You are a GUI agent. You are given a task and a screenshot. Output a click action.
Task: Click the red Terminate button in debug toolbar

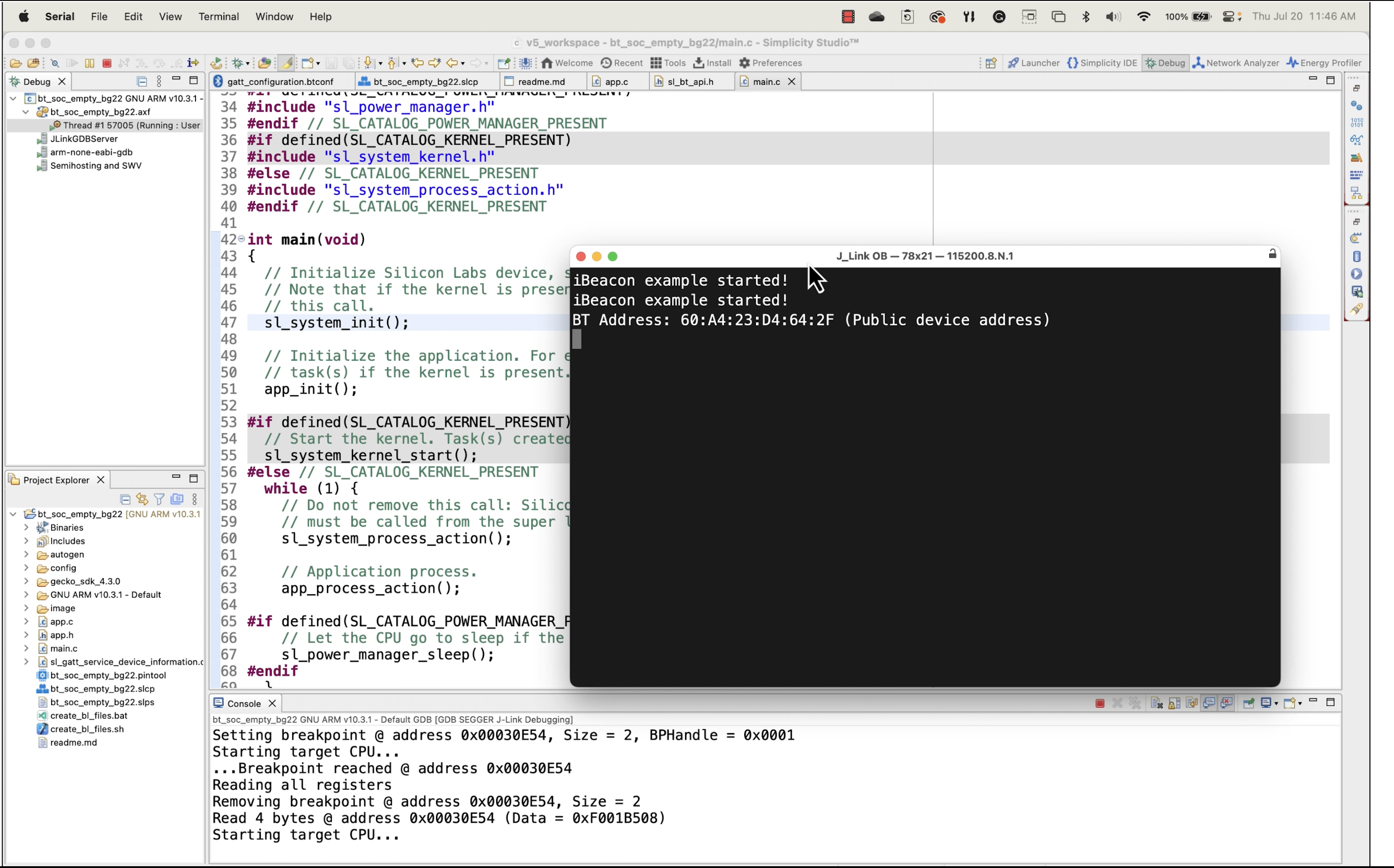click(107, 63)
